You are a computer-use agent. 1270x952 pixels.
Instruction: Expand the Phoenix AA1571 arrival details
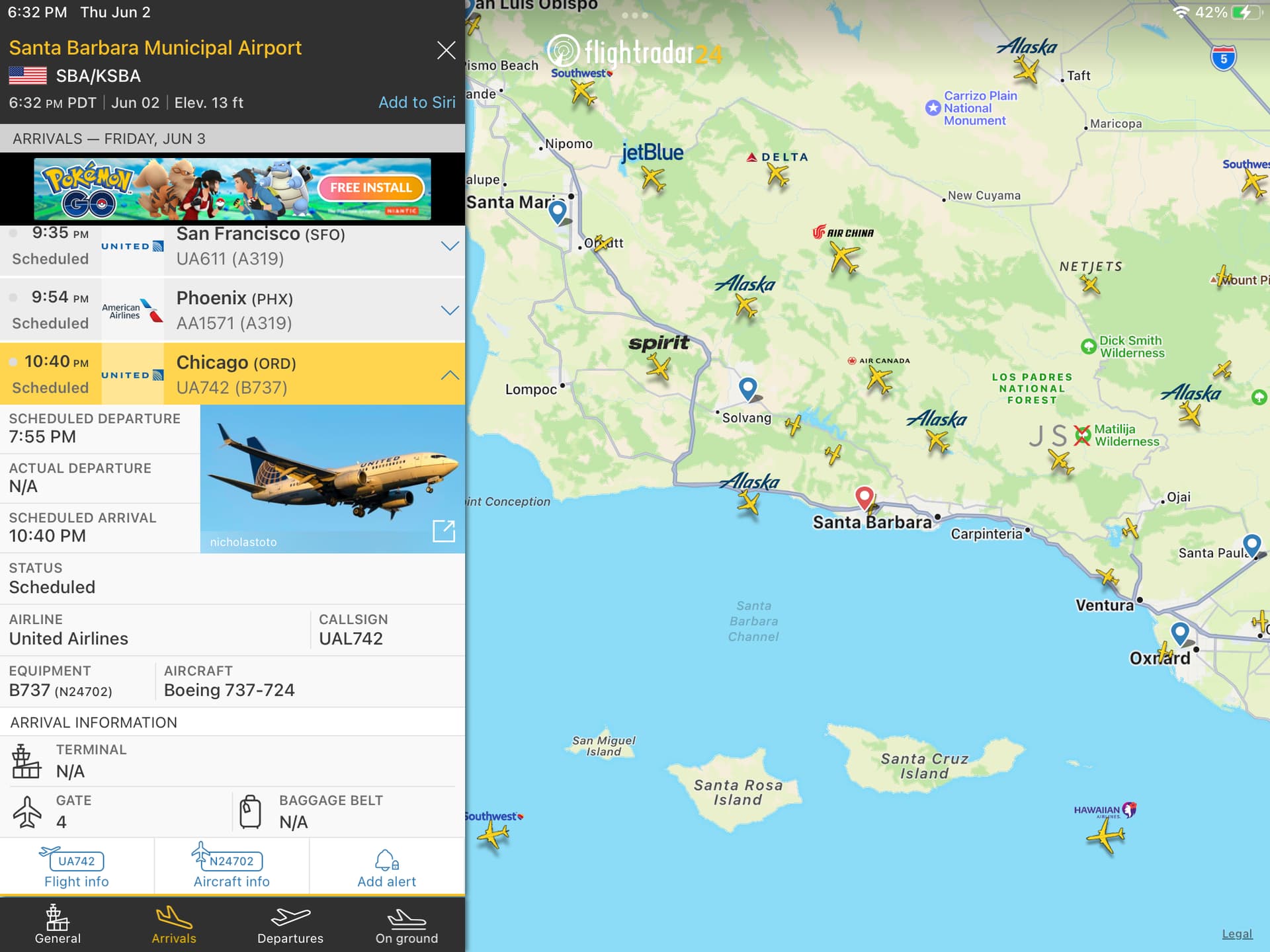pos(450,310)
